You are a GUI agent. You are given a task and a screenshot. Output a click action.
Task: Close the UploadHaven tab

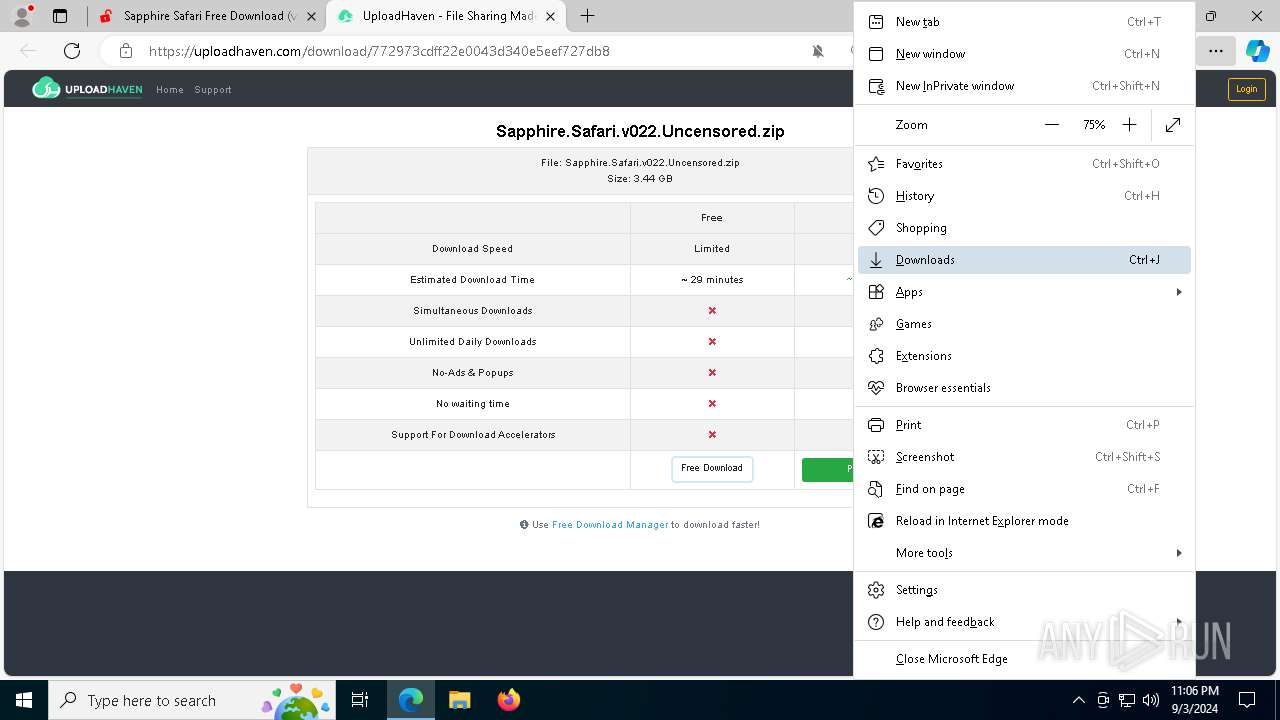[x=551, y=17]
